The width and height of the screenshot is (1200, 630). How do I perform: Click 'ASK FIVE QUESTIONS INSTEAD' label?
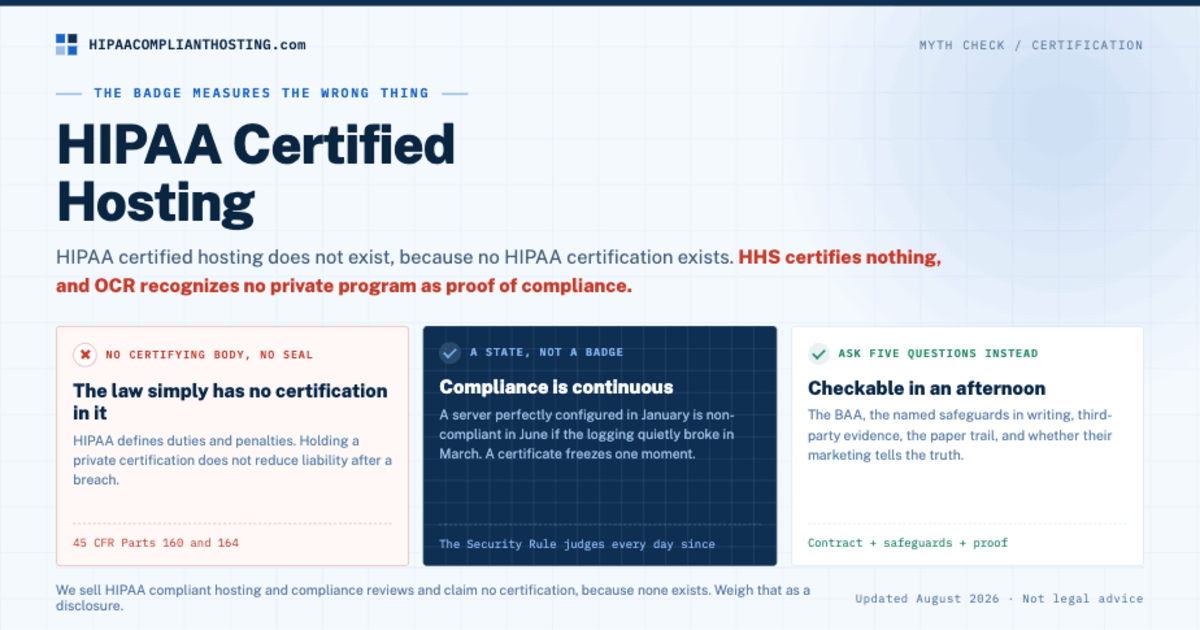(x=938, y=353)
